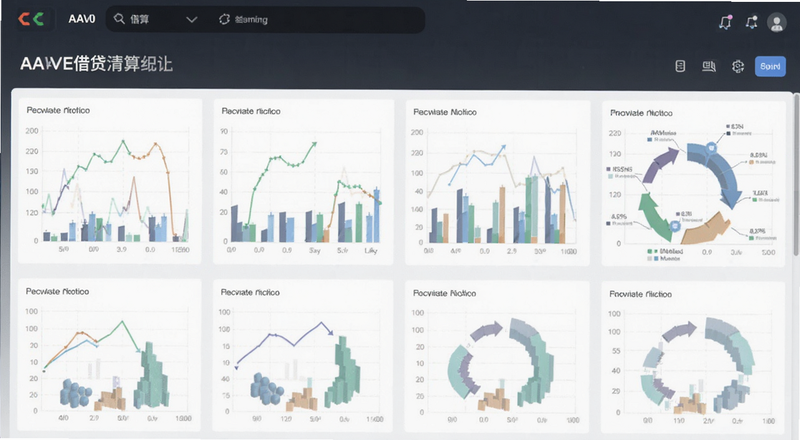Click the green legend swatch in circular chart
The image size is (800, 440).
[649, 251]
